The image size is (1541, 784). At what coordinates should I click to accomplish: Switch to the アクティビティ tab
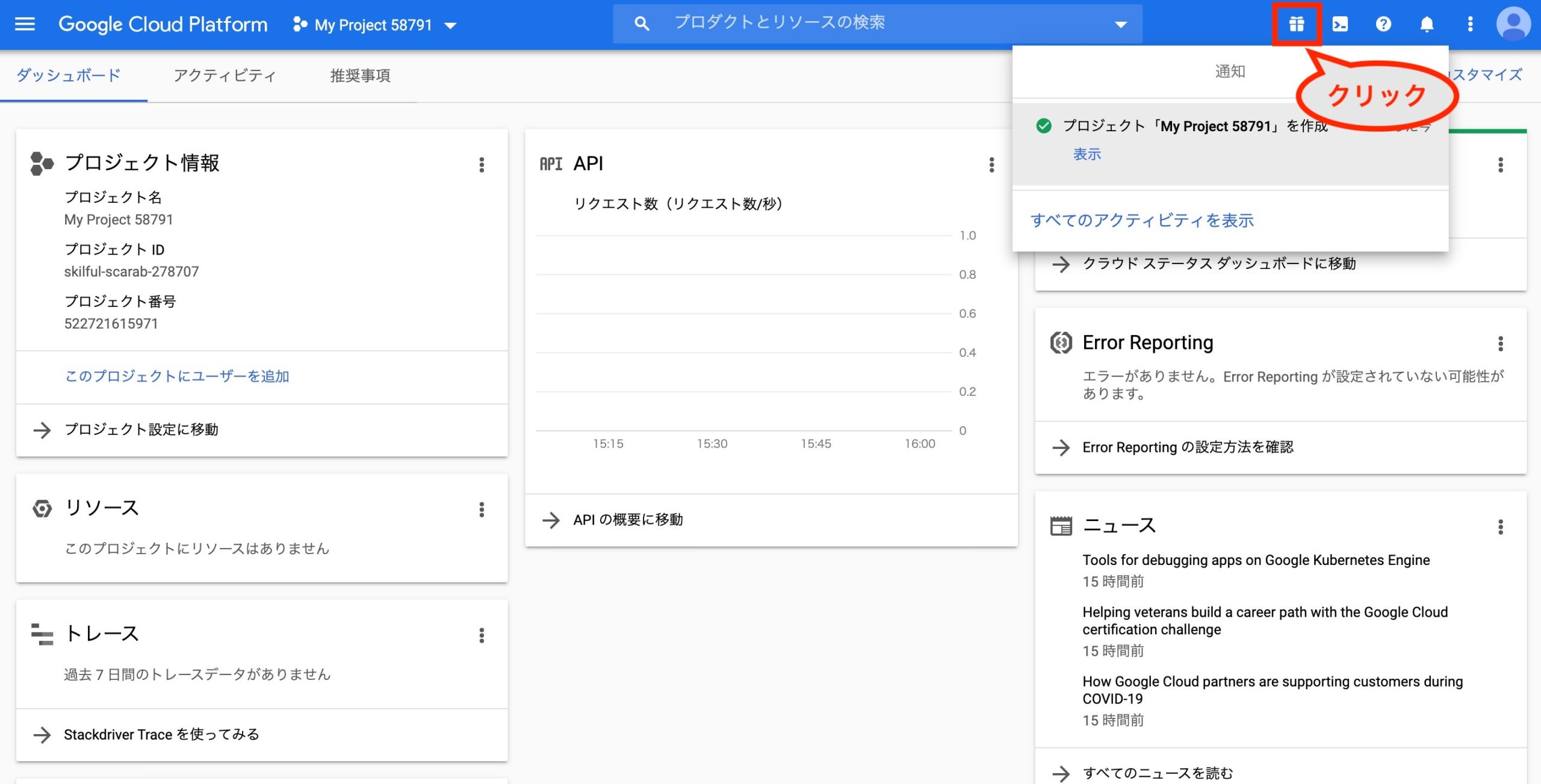225,75
